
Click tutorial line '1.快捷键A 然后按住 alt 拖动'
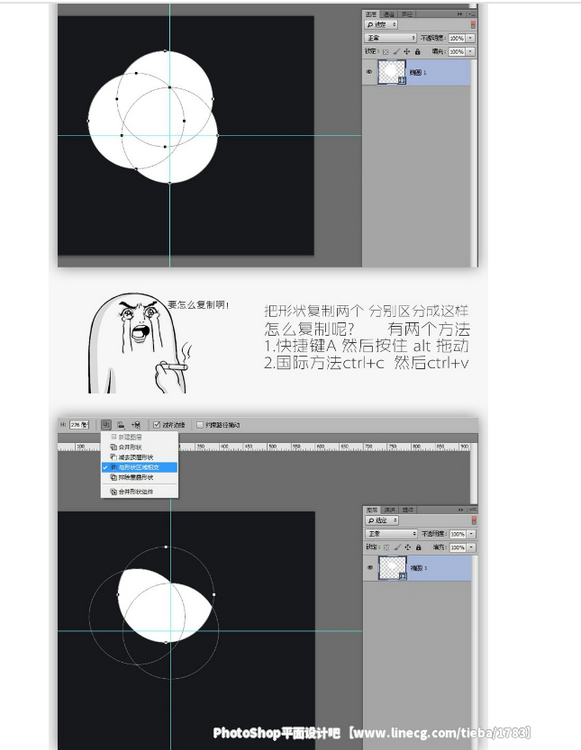(366, 346)
